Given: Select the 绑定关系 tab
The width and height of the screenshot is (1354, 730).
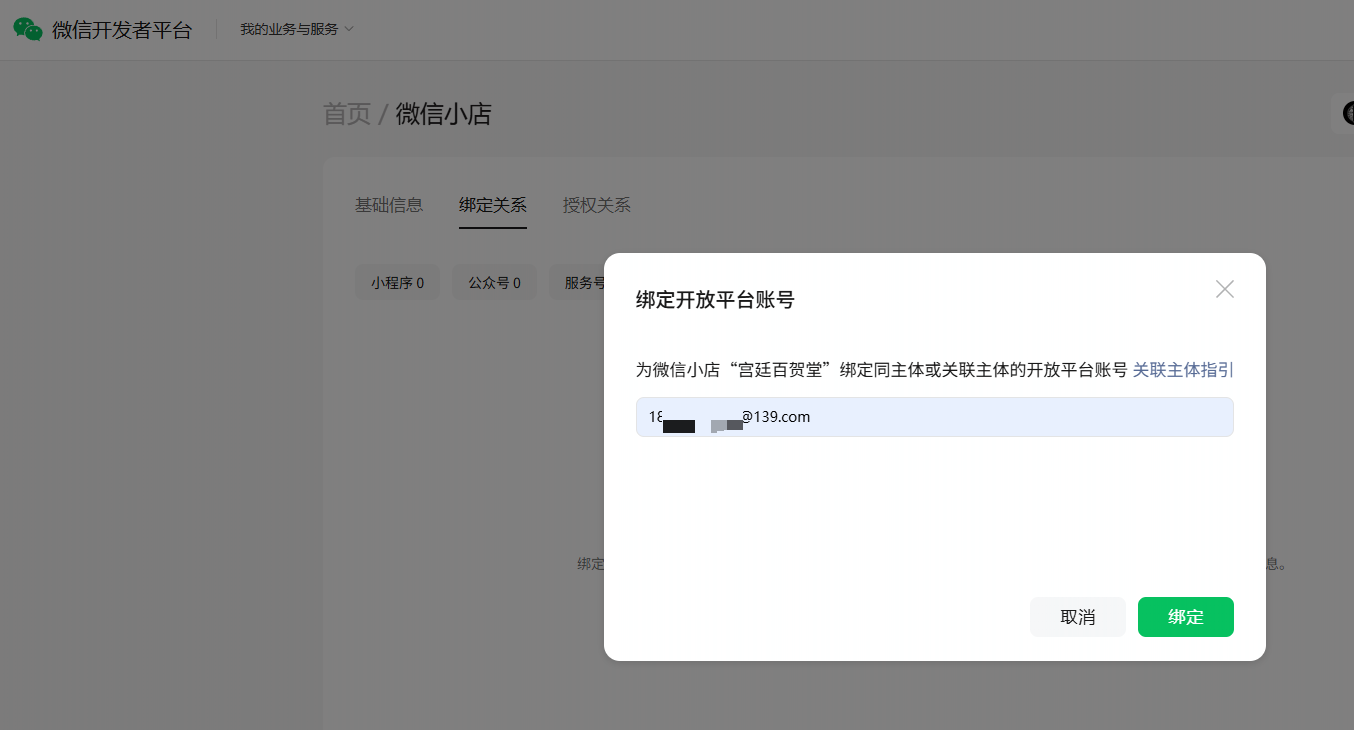Looking at the screenshot, I should click(x=493, y=205).
